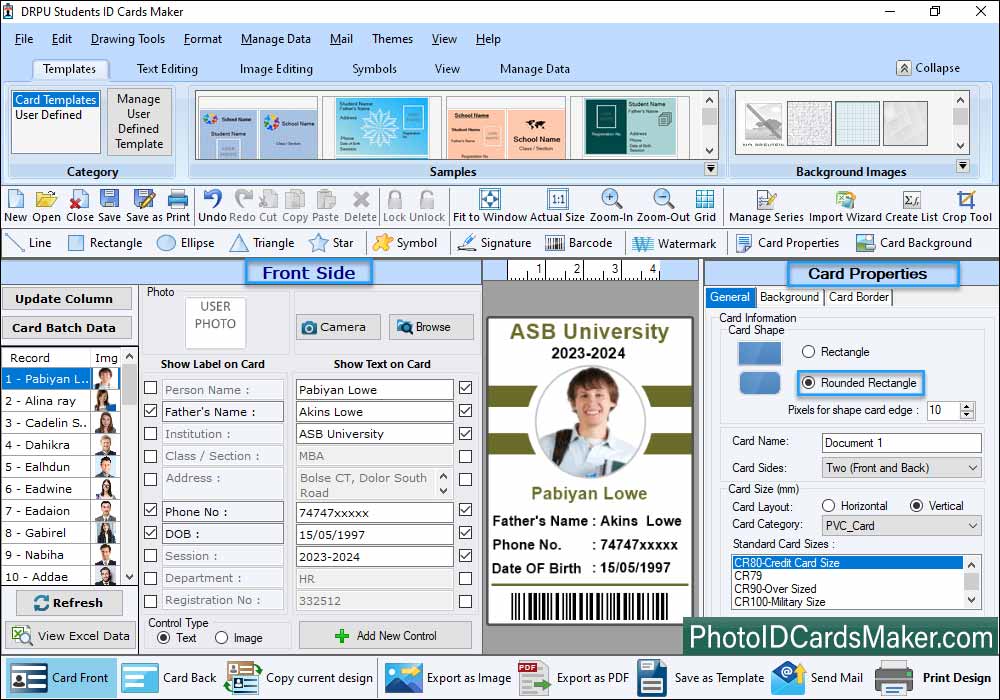Increase pixels for shape card edge
The width and height of the screenshot is (1000, 700).
pos(967,406)
